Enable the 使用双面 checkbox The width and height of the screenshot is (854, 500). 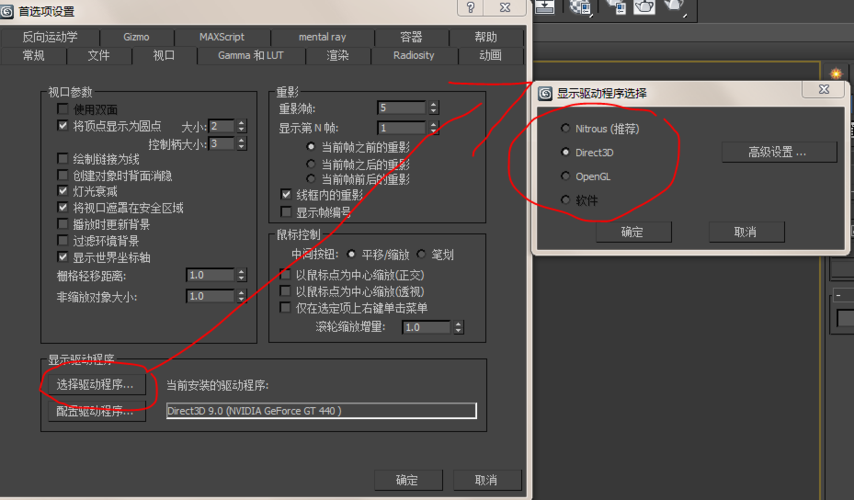[x=63, y=109]
